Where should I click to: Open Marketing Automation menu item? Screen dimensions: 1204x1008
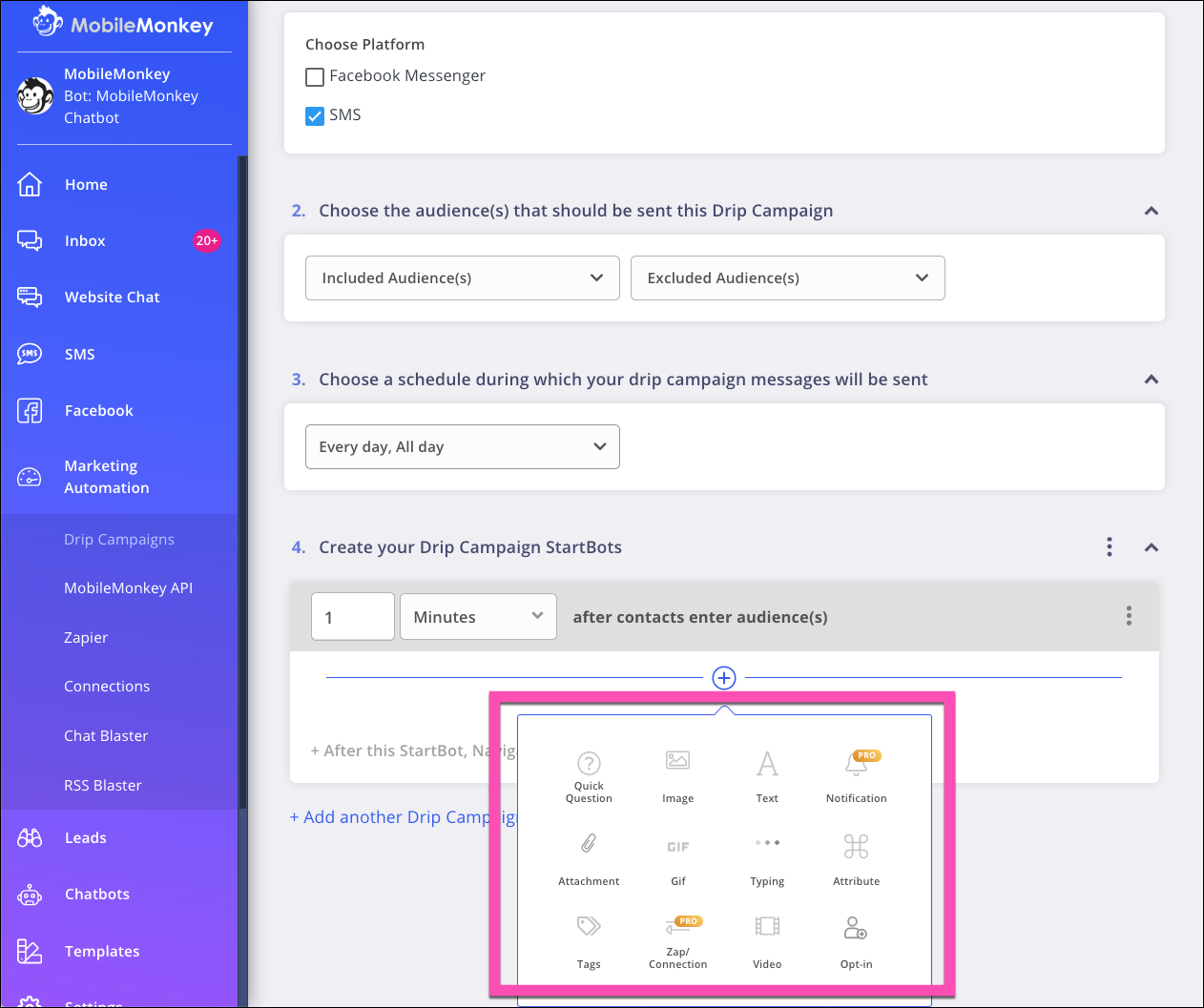(107, 477)
